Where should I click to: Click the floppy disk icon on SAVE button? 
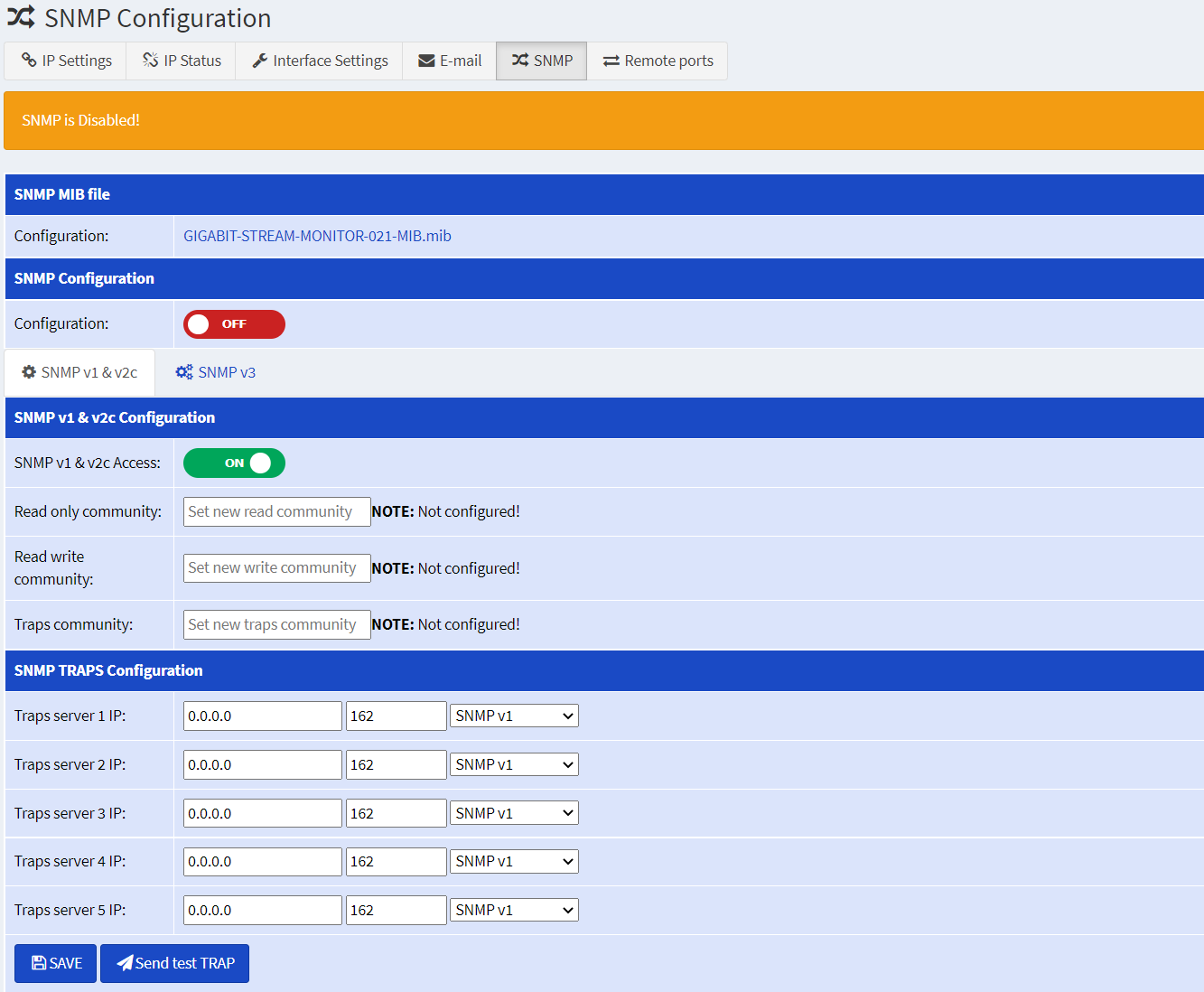pos(39,963)
